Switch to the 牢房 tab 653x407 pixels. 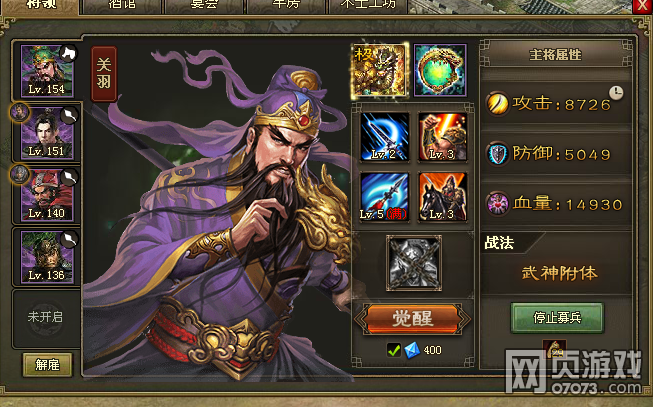286,6
